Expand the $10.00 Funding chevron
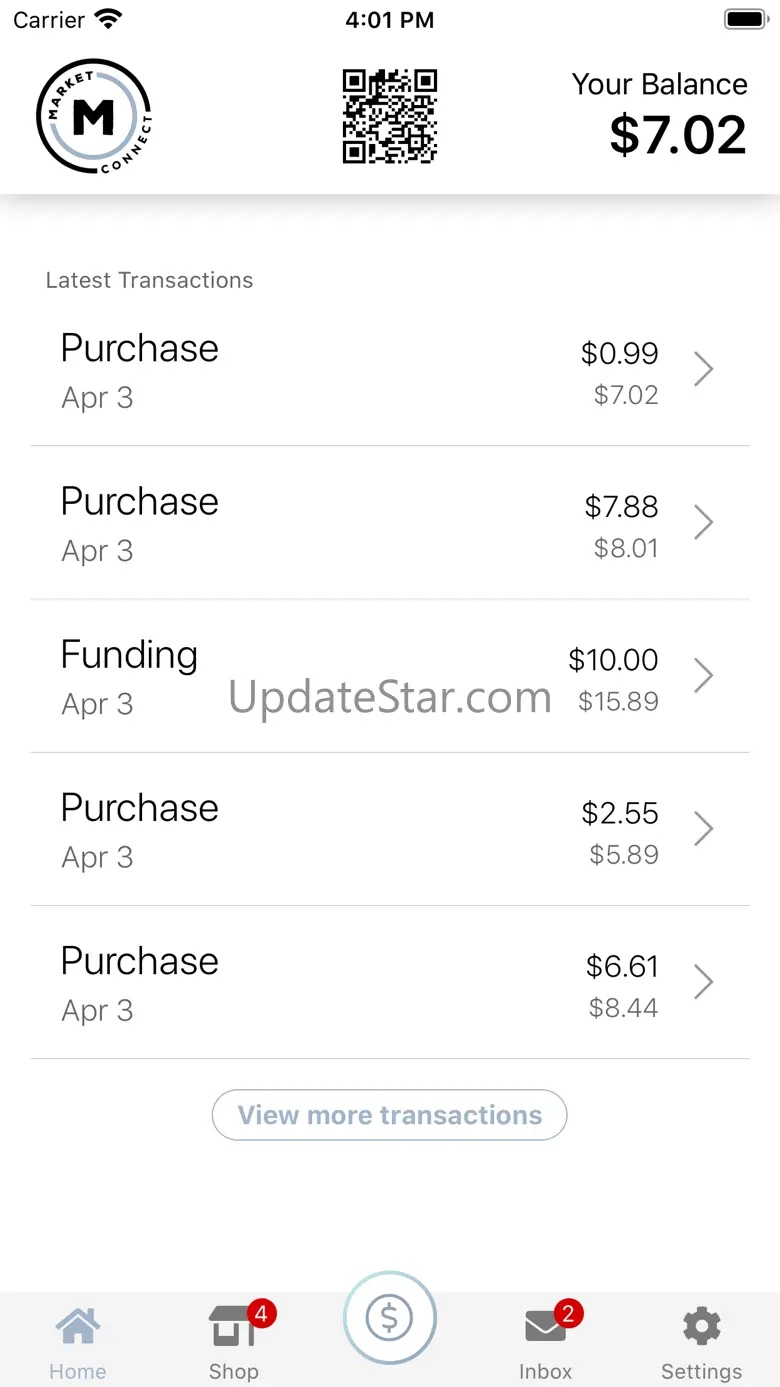This screenshot has width=780, height=1387. (704, 675)
